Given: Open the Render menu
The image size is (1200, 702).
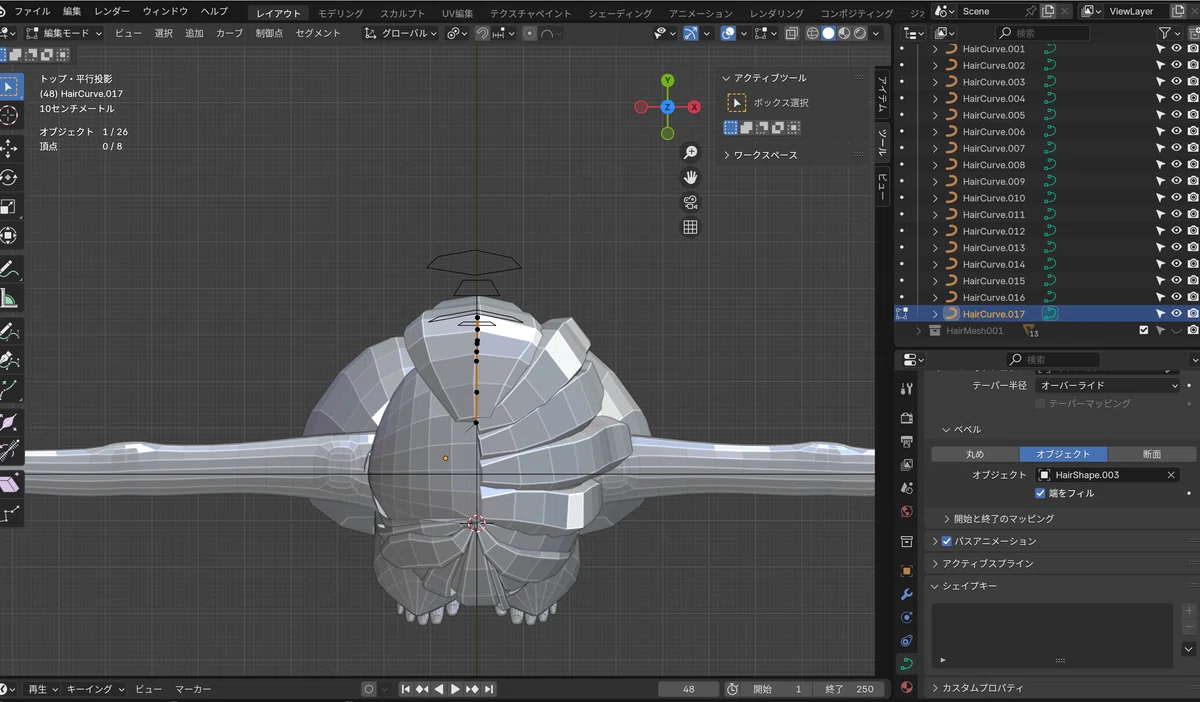Looking at the screenshot, I should (x=111, y=11).
